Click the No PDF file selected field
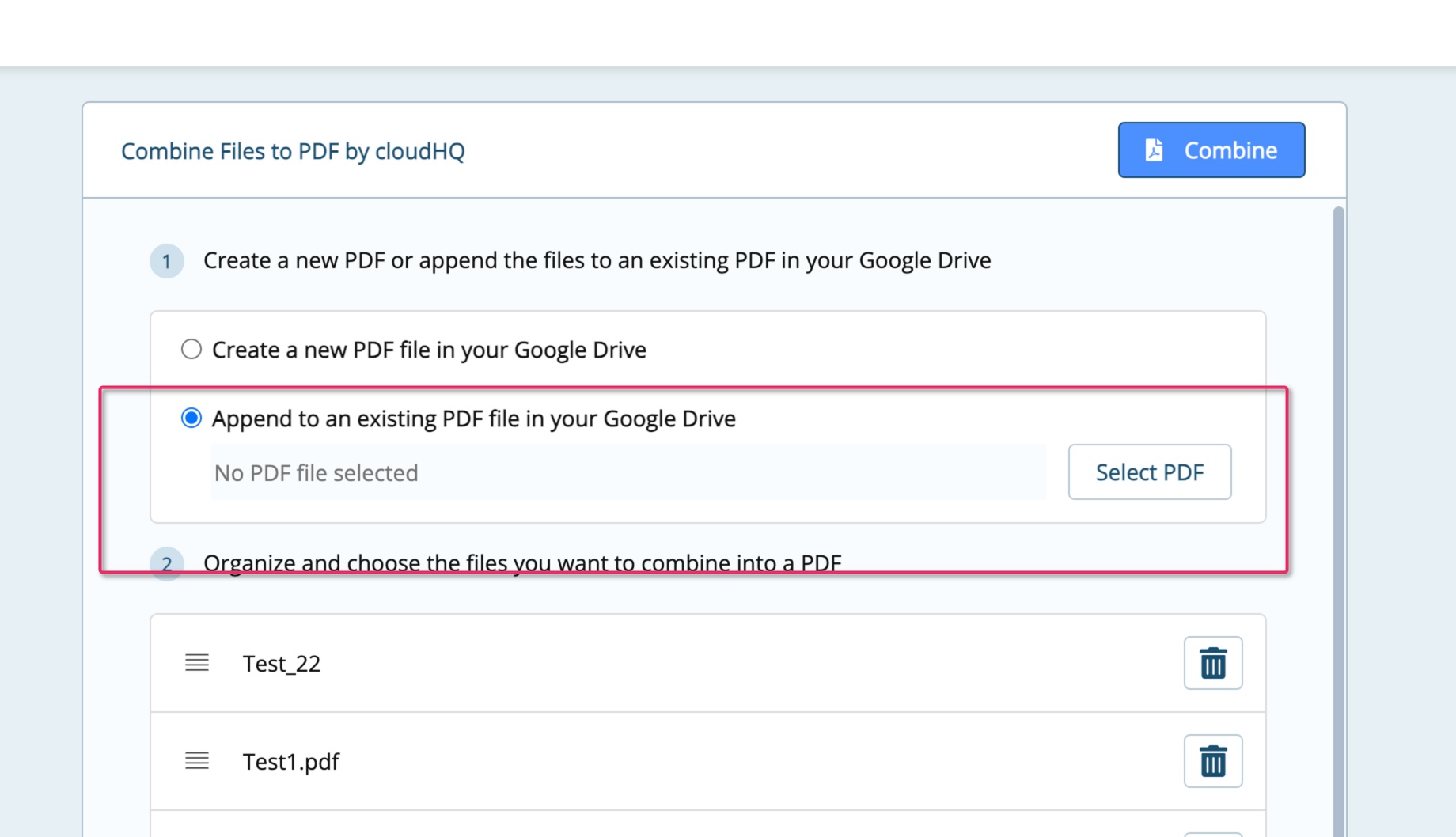1456x837 pixels. coord(628,472)
